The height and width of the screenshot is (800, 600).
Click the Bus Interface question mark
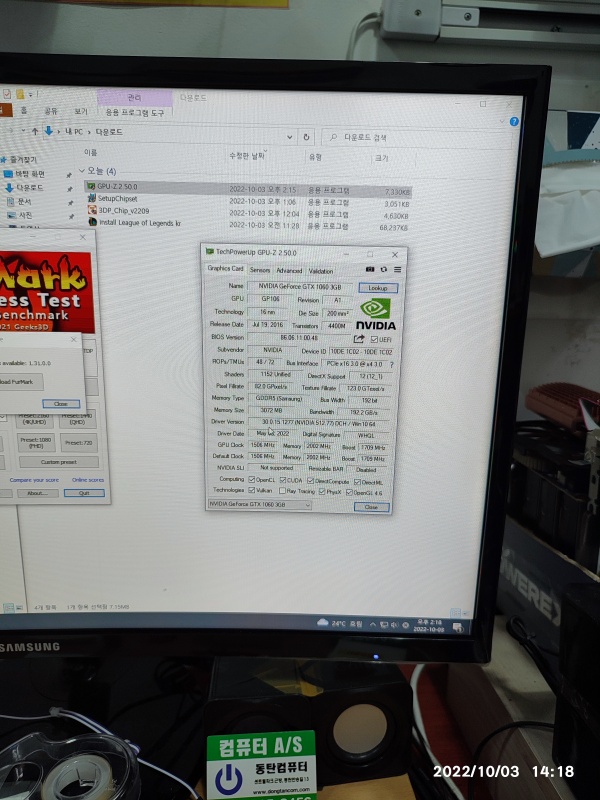pos(391,365)
